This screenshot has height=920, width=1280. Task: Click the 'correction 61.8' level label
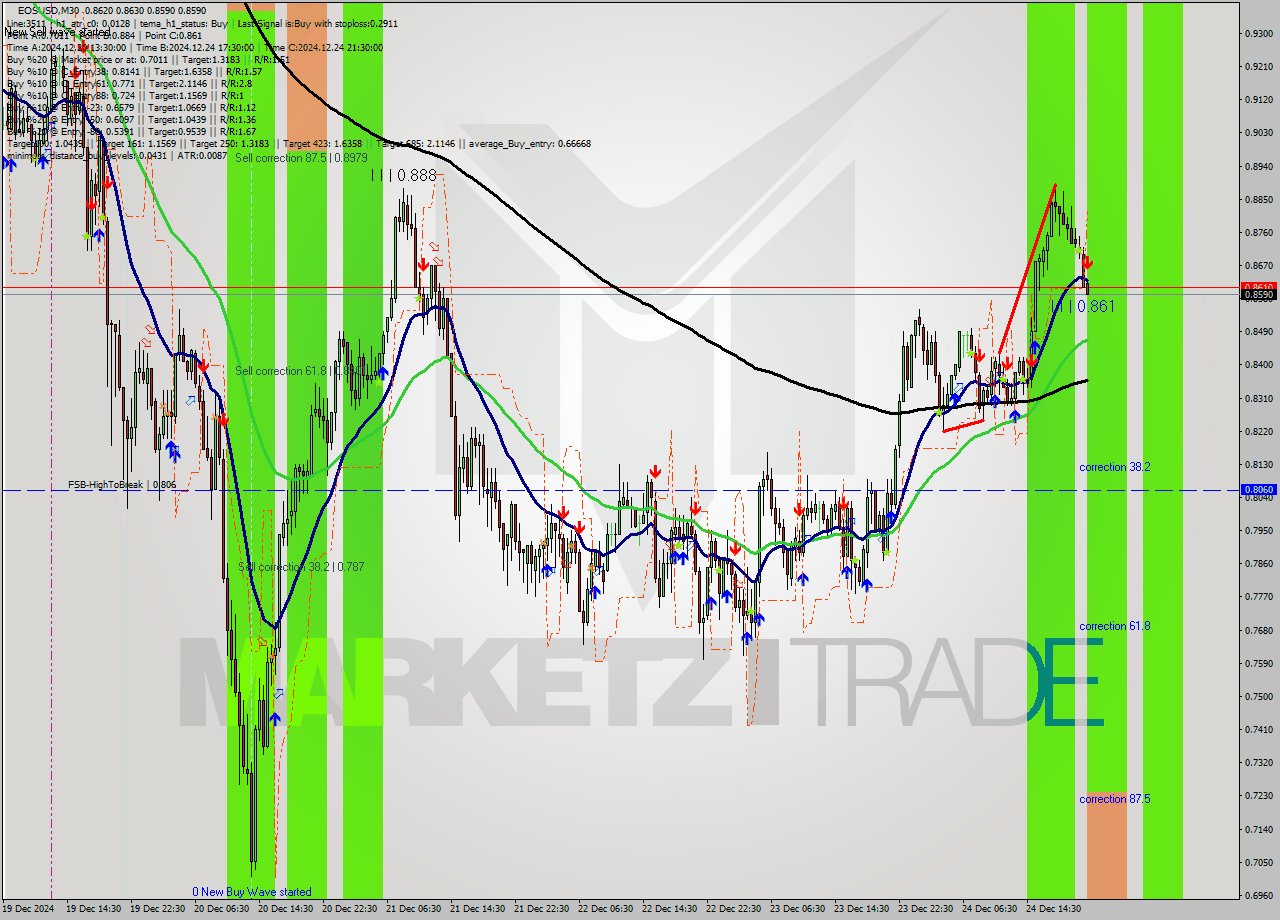[1114, 626]
